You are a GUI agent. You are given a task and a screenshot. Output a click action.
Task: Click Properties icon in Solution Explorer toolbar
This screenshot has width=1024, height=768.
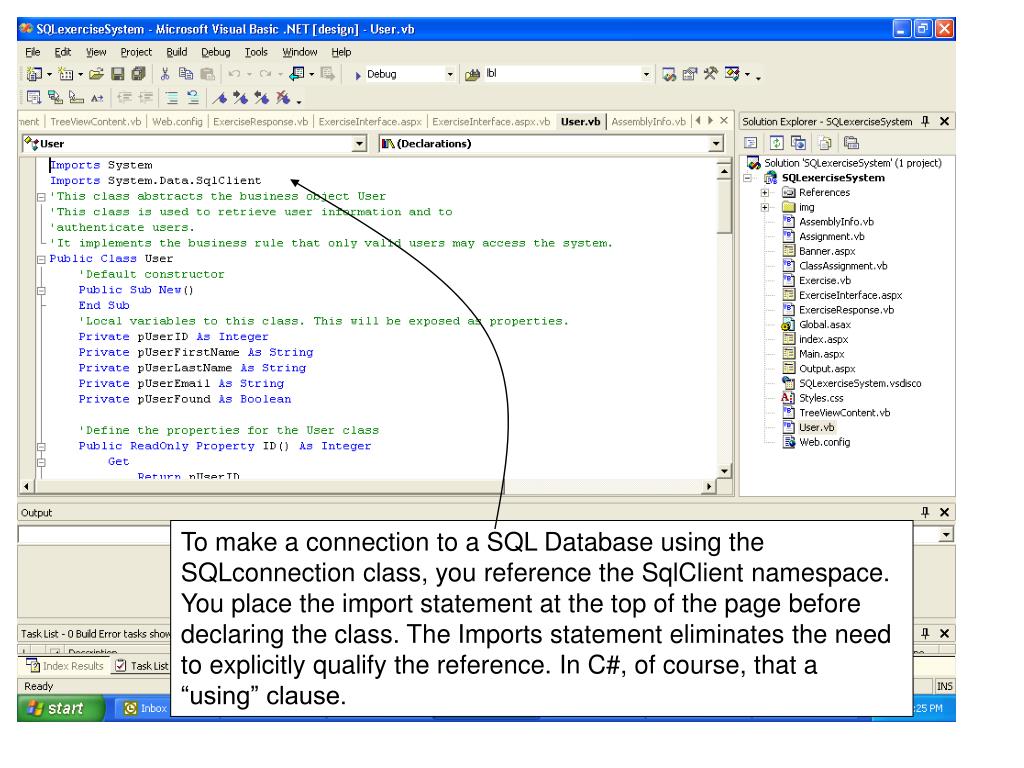[x=851, y=143]
